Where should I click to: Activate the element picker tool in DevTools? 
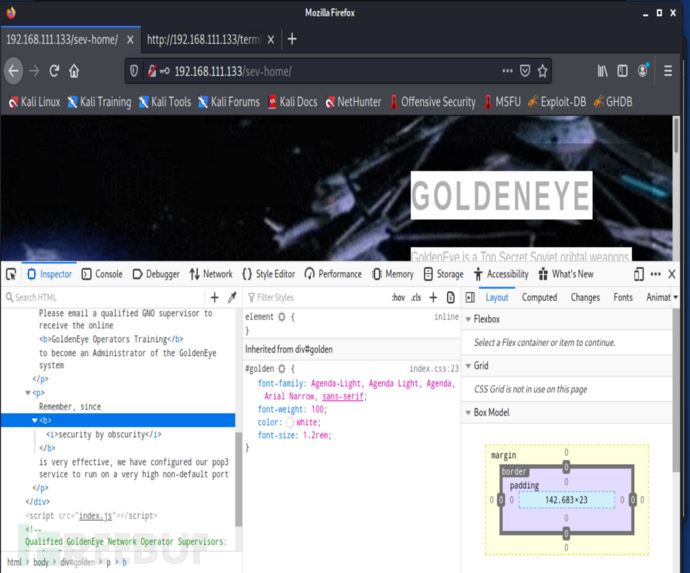tap(11, 274)
